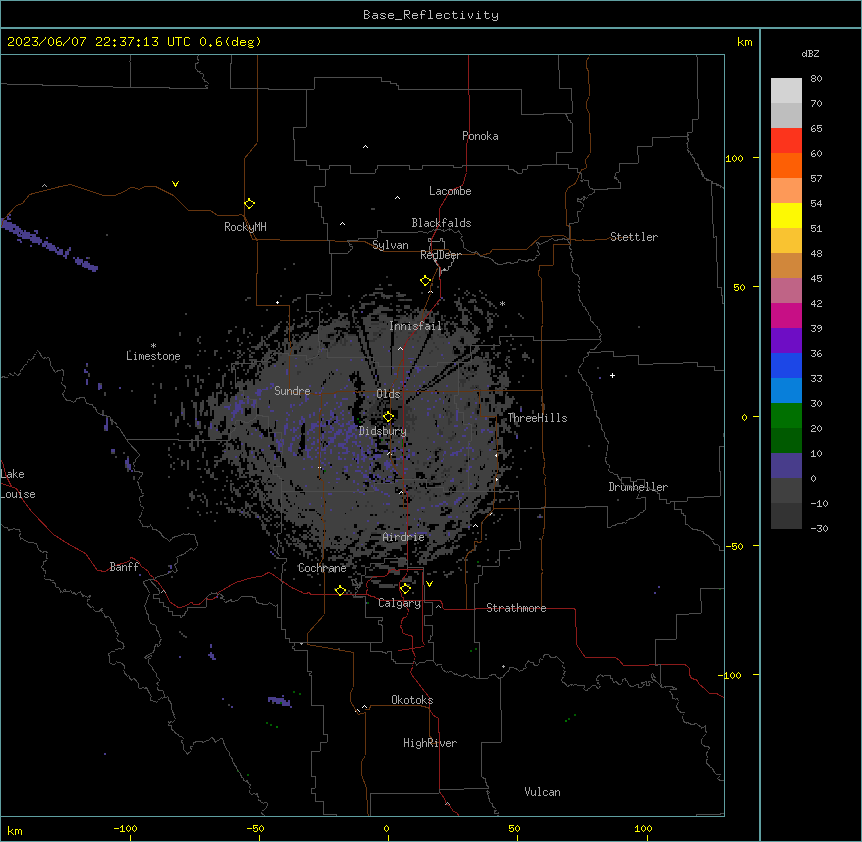Screen dimensions: 862x842
Task: Pick the indigo 0-10 dBZ swatch
Action: point(786,466)
